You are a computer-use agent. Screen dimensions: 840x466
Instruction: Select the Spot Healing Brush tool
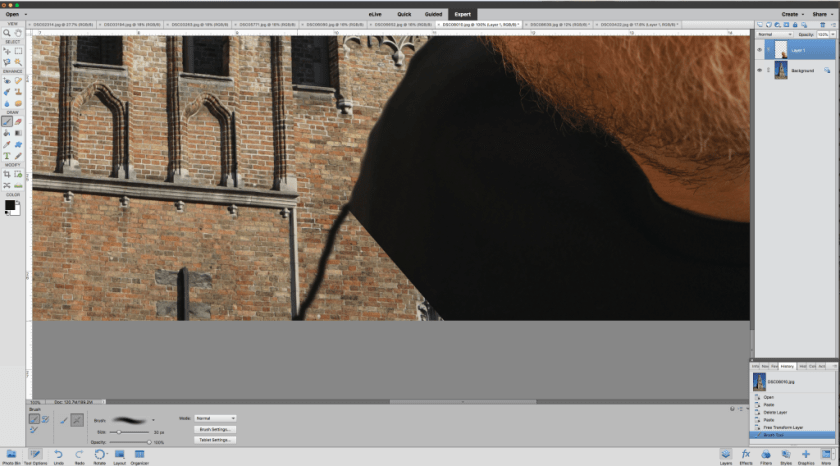18,80
